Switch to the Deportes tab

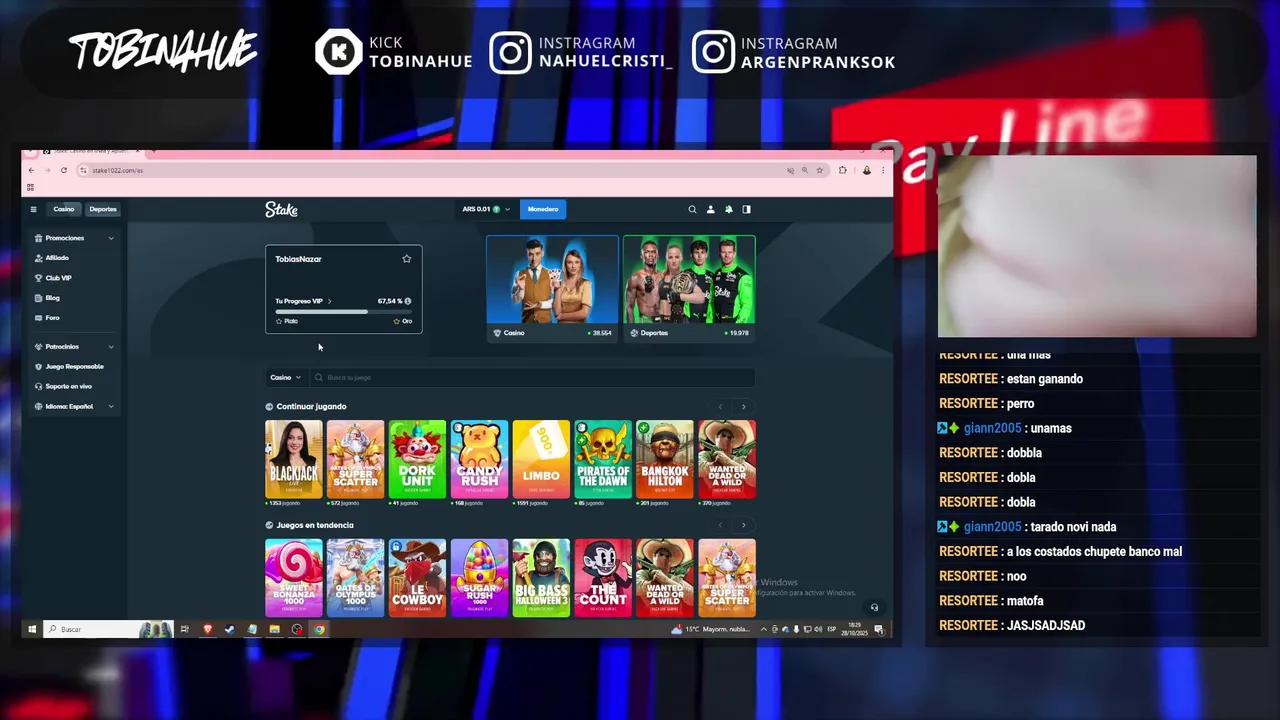(x=103, y=209)
